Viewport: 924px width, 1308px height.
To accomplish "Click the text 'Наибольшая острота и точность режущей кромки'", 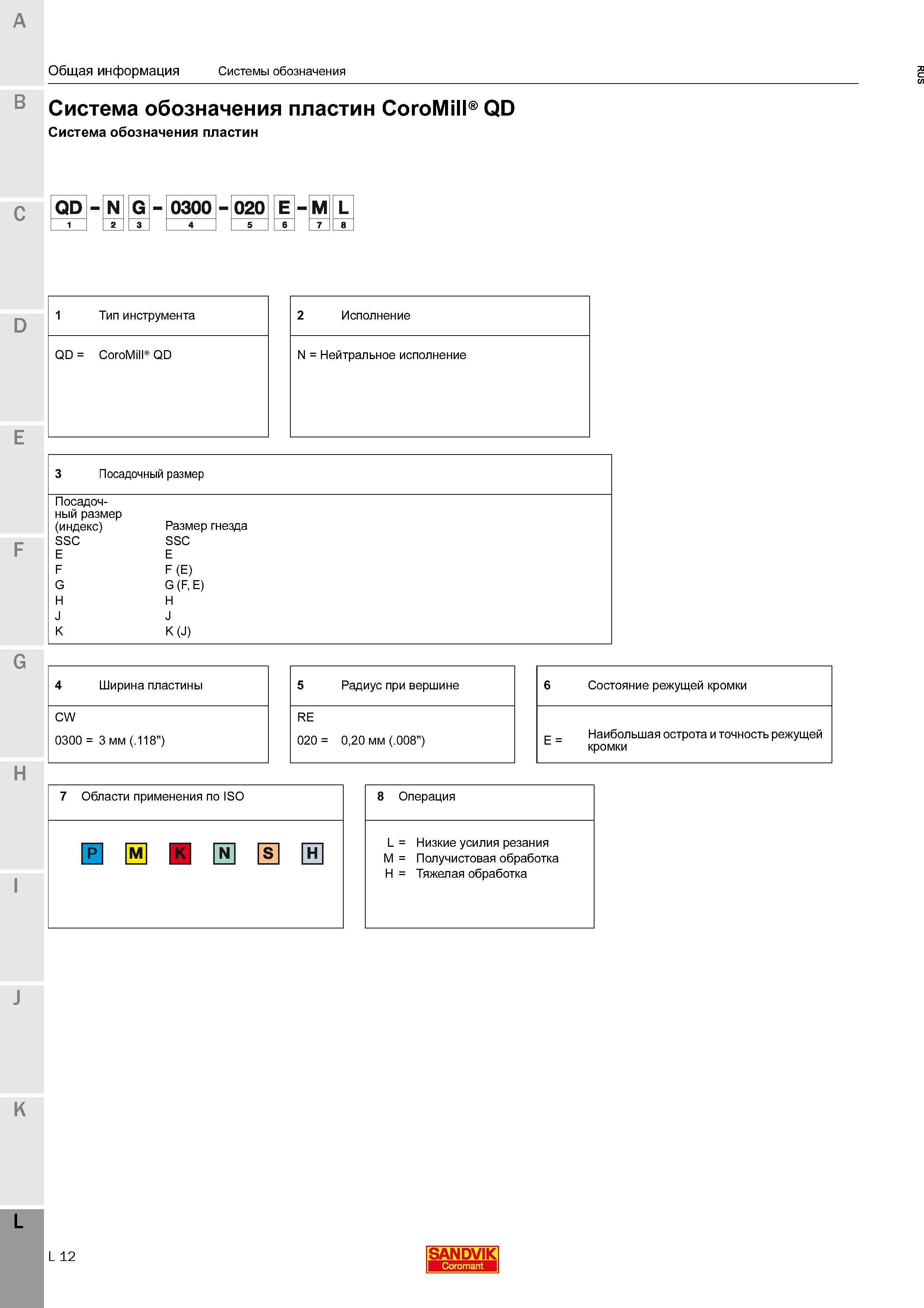I will (705, 740).
